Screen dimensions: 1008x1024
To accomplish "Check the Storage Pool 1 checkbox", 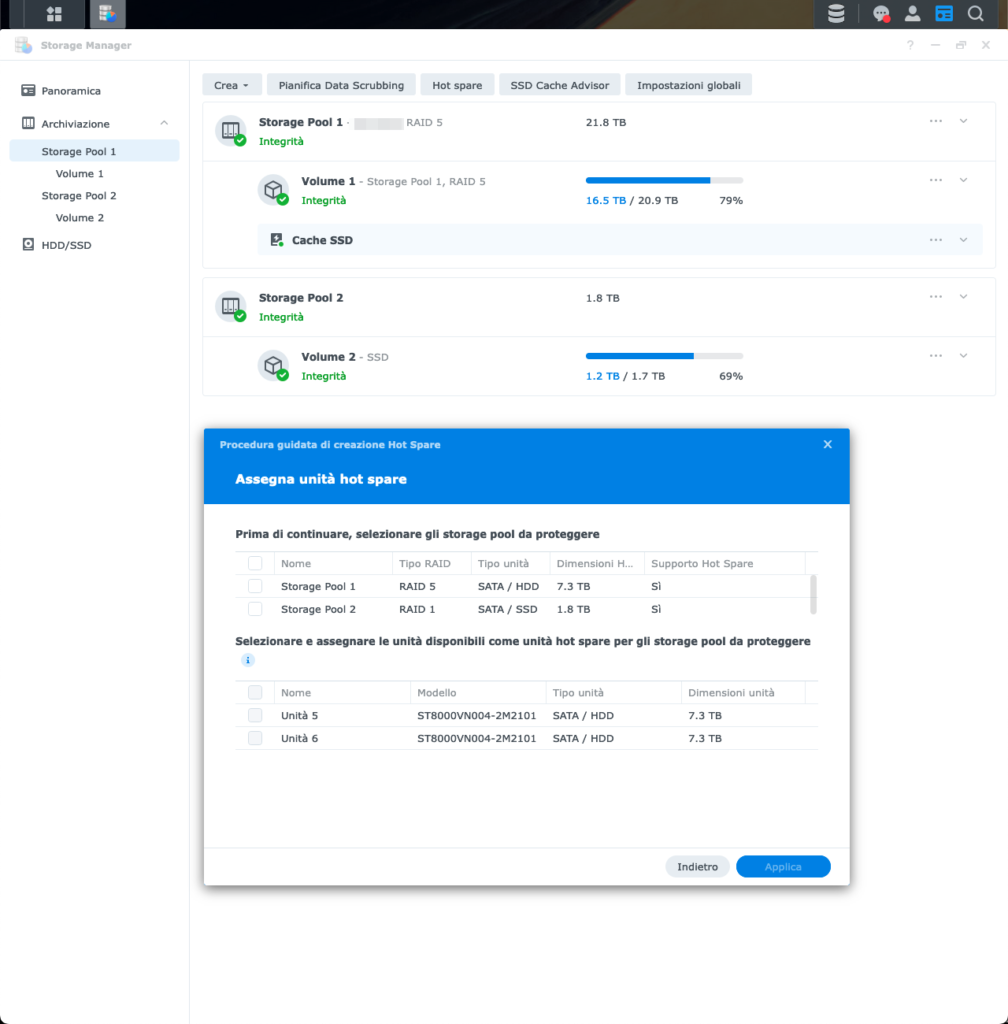I will (x=255, y=586).
